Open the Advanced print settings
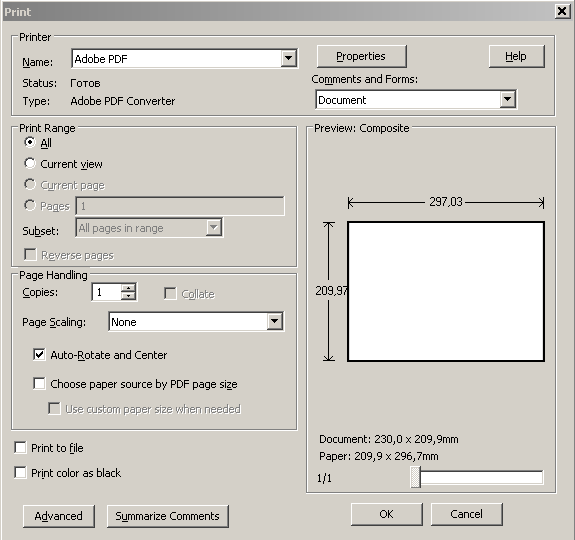 tap(59, 516)
